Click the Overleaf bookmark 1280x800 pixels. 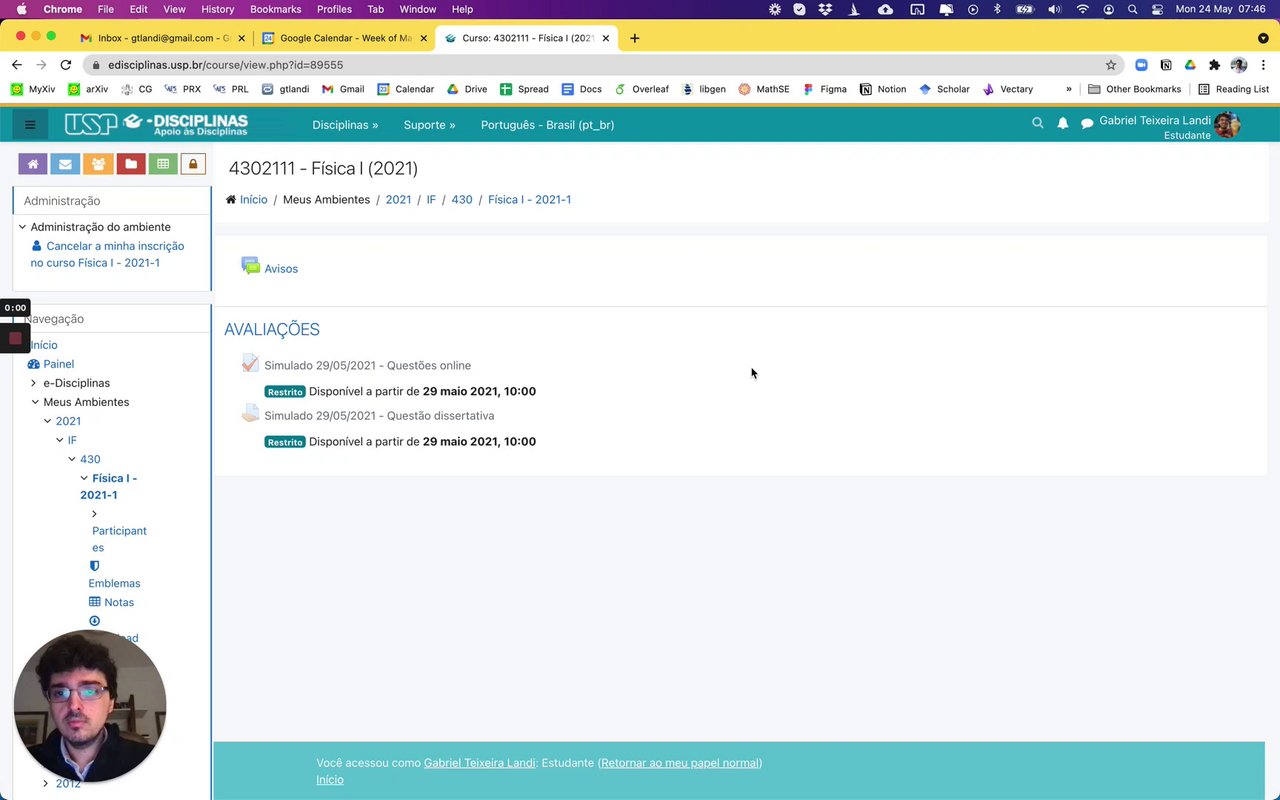(641, 89)
